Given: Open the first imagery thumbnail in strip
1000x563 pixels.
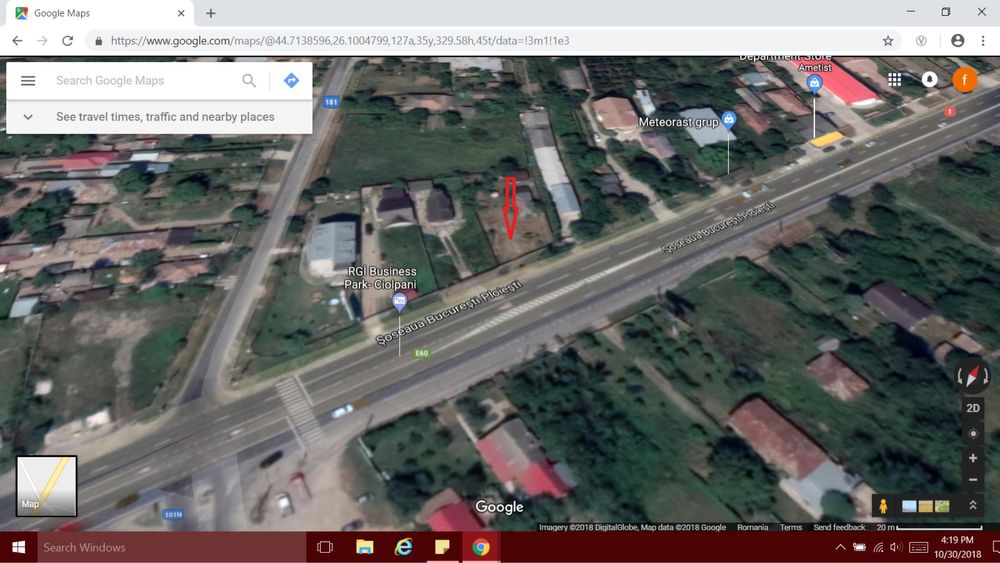Looking at the screenshot, I should [x=909, y=506].
